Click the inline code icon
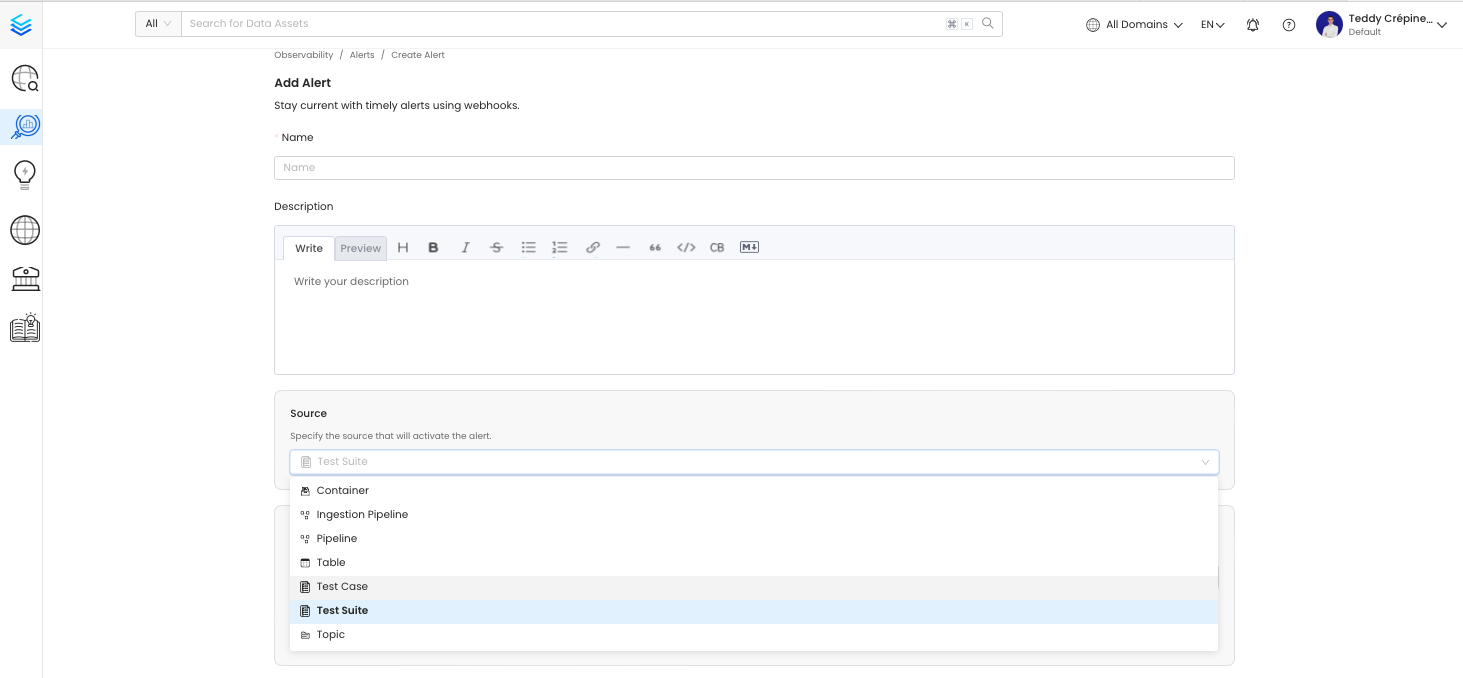This screenshot has height=678, width=1463. click(686, 248)
